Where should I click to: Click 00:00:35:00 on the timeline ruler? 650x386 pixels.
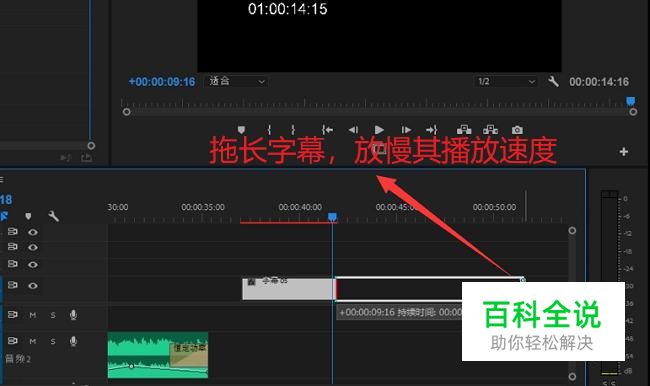203,207
